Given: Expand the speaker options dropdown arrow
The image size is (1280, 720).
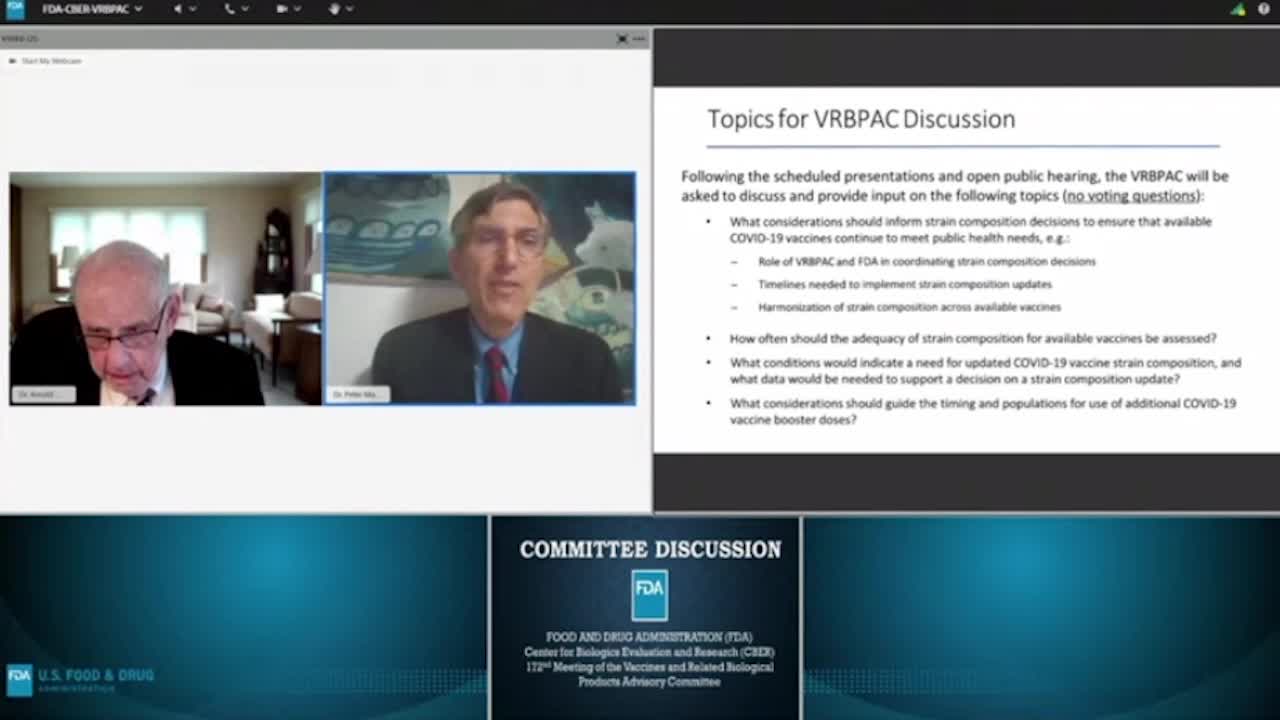Looking at the screenshot, I should 193,9.
